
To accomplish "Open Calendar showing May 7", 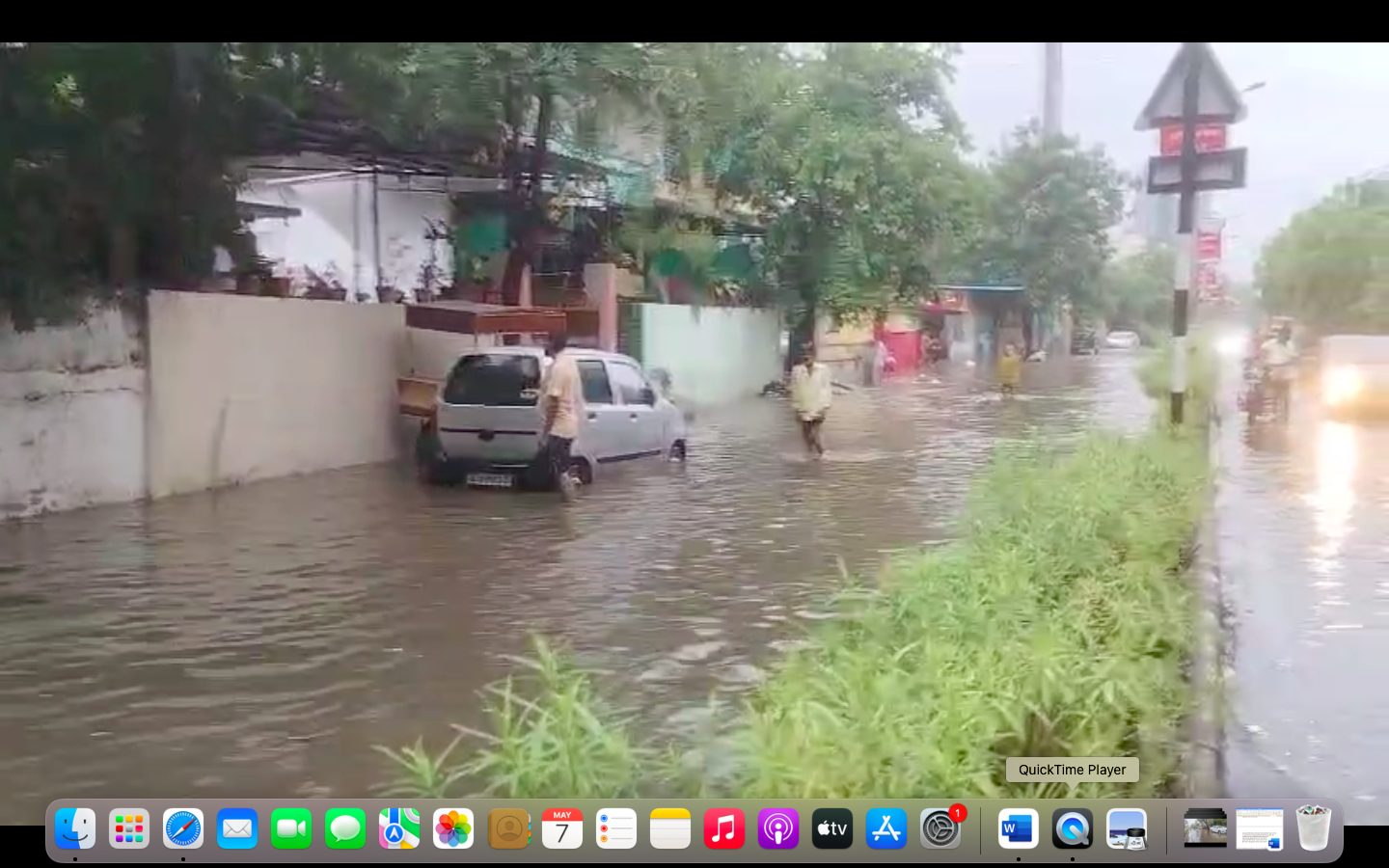I will click(562, 828).
